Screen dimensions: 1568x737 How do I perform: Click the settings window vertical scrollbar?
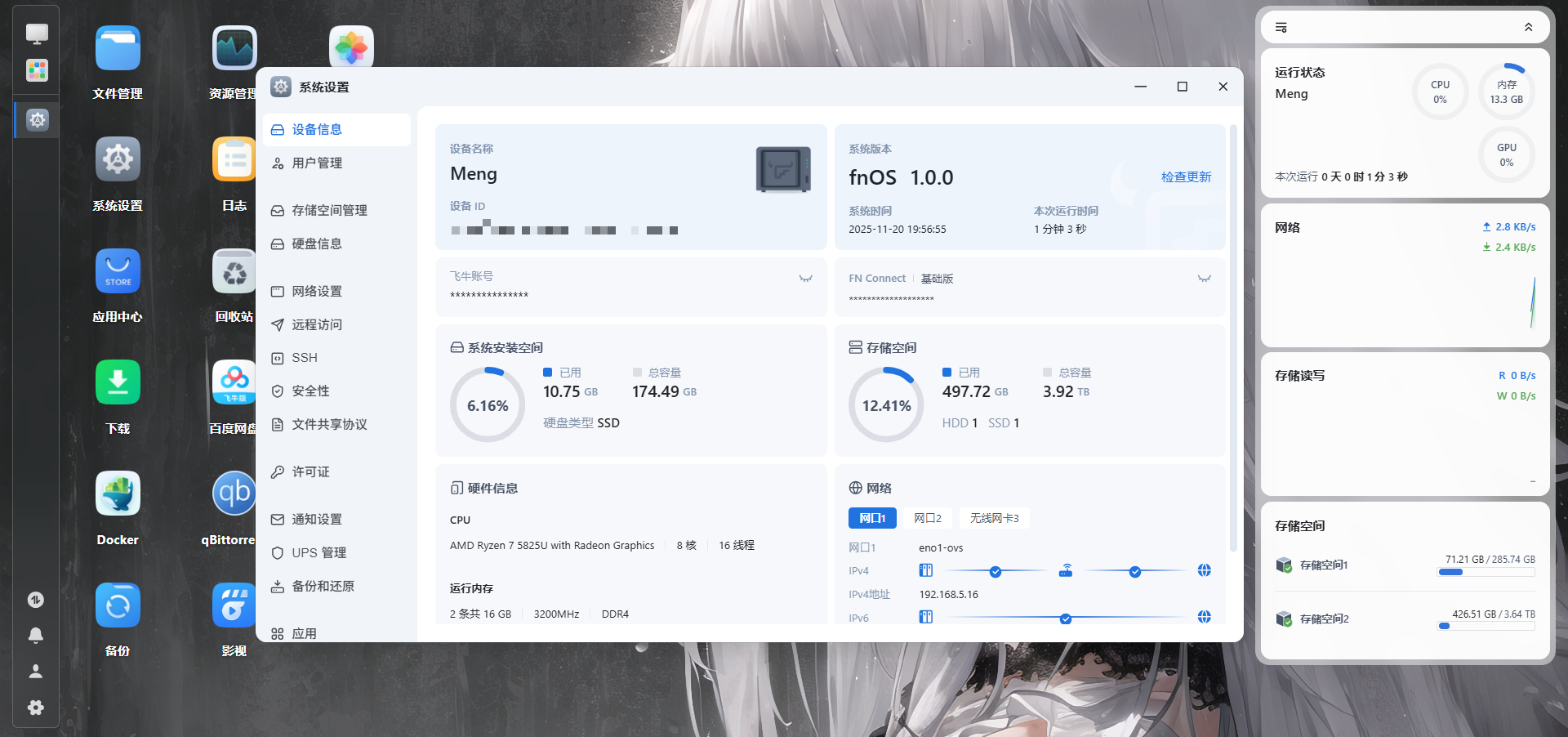click(1233, 338)
